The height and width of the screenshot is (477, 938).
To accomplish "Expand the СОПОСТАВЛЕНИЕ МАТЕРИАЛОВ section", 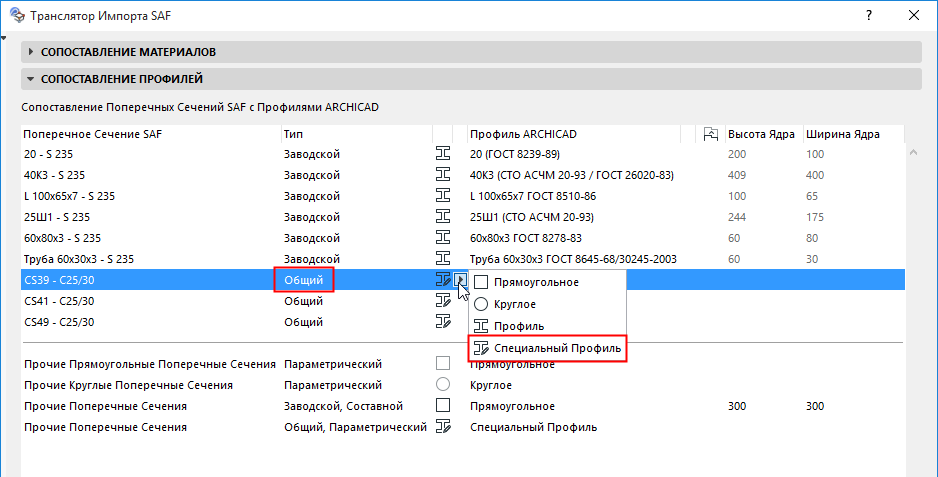I will point(471,52).
